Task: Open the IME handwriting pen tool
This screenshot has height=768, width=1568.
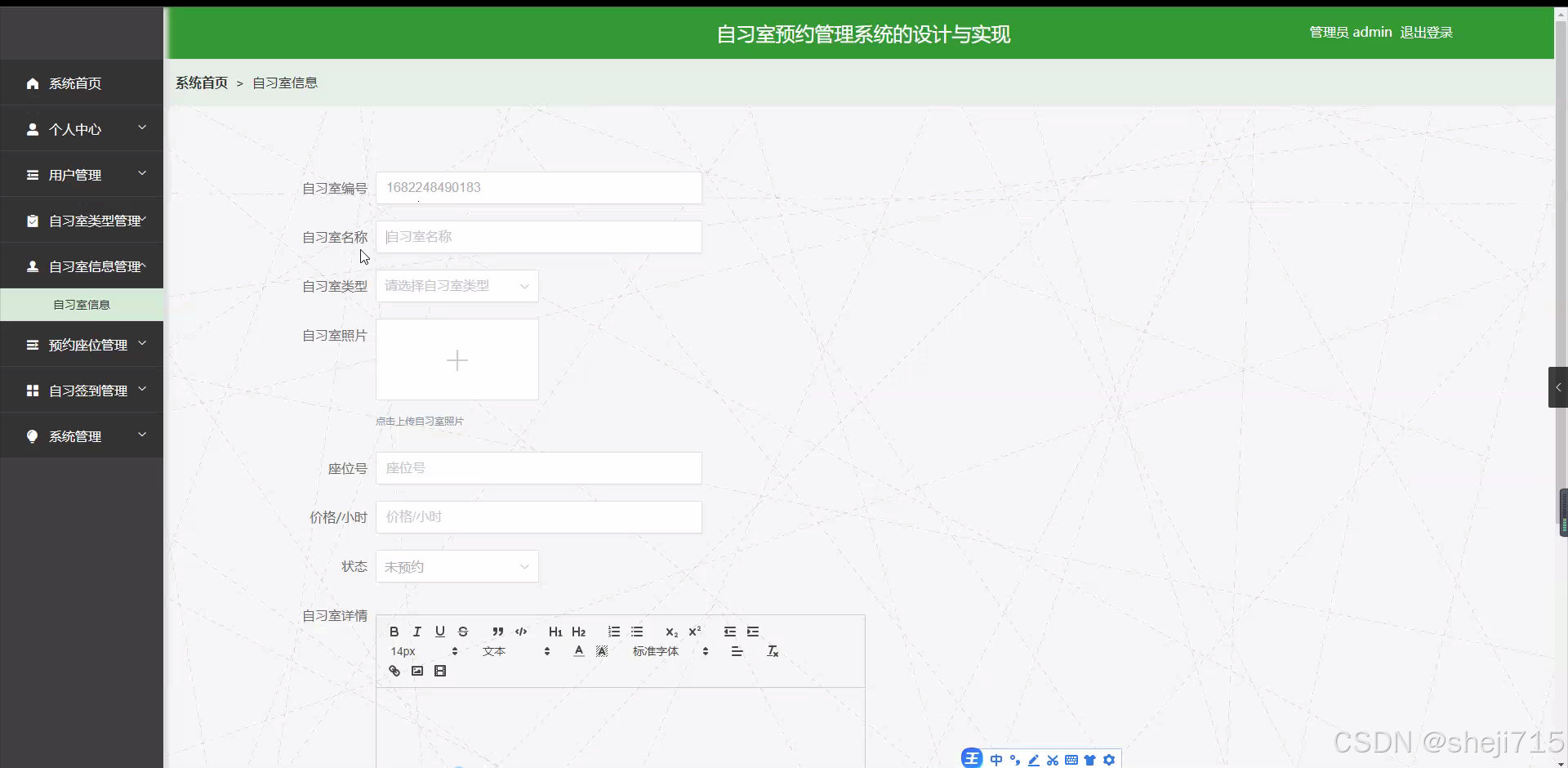Action: click(1034, 759)
